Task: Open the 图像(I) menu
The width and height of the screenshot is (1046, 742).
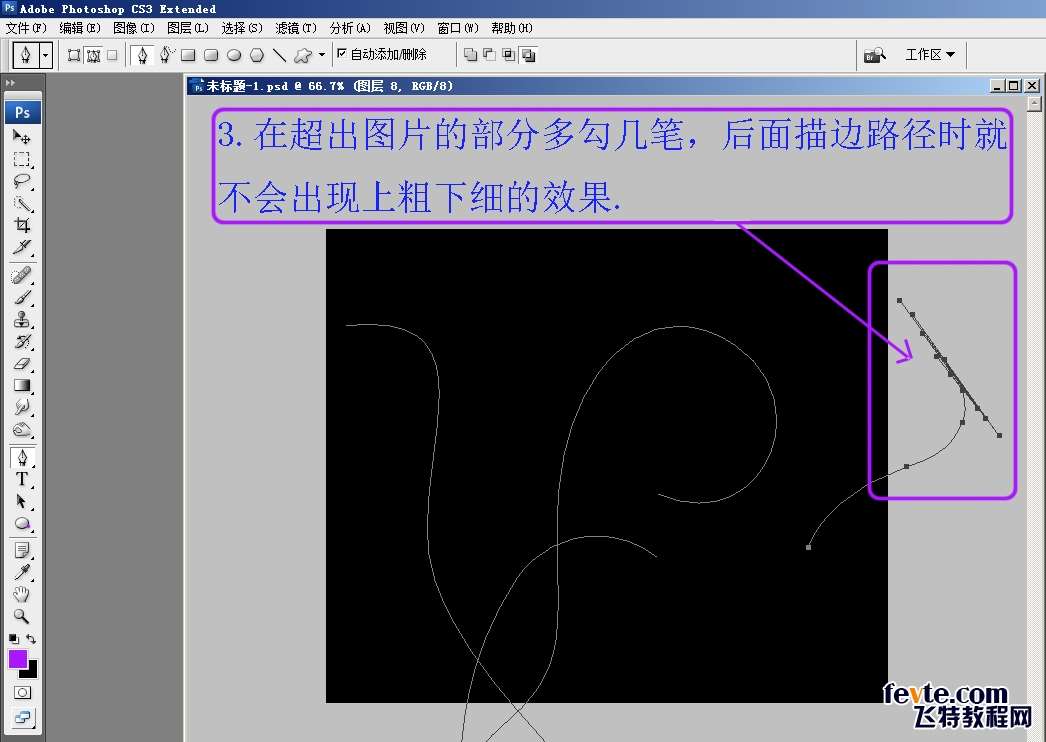Action: tap(134, 28)
